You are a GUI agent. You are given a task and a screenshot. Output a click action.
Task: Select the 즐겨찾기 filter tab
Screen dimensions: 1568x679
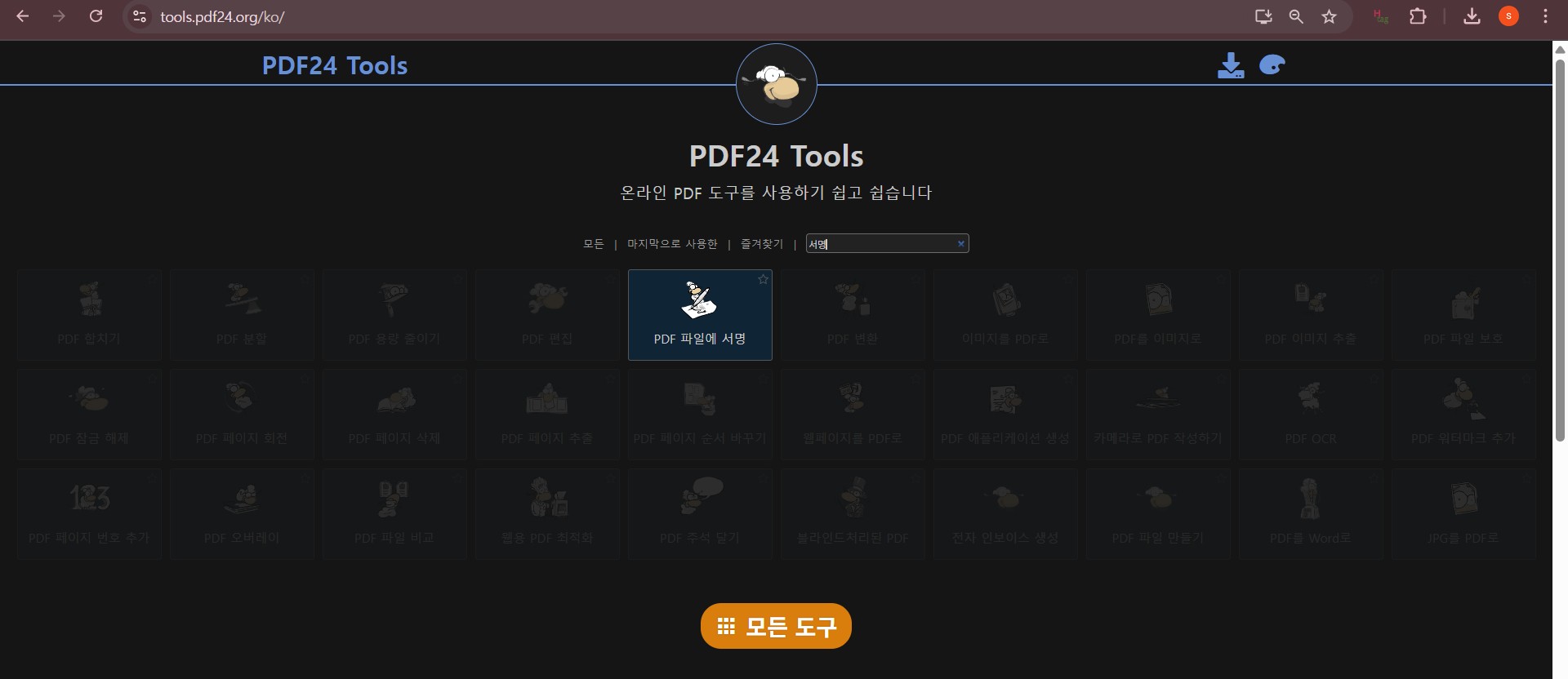[x=762, y=244]
